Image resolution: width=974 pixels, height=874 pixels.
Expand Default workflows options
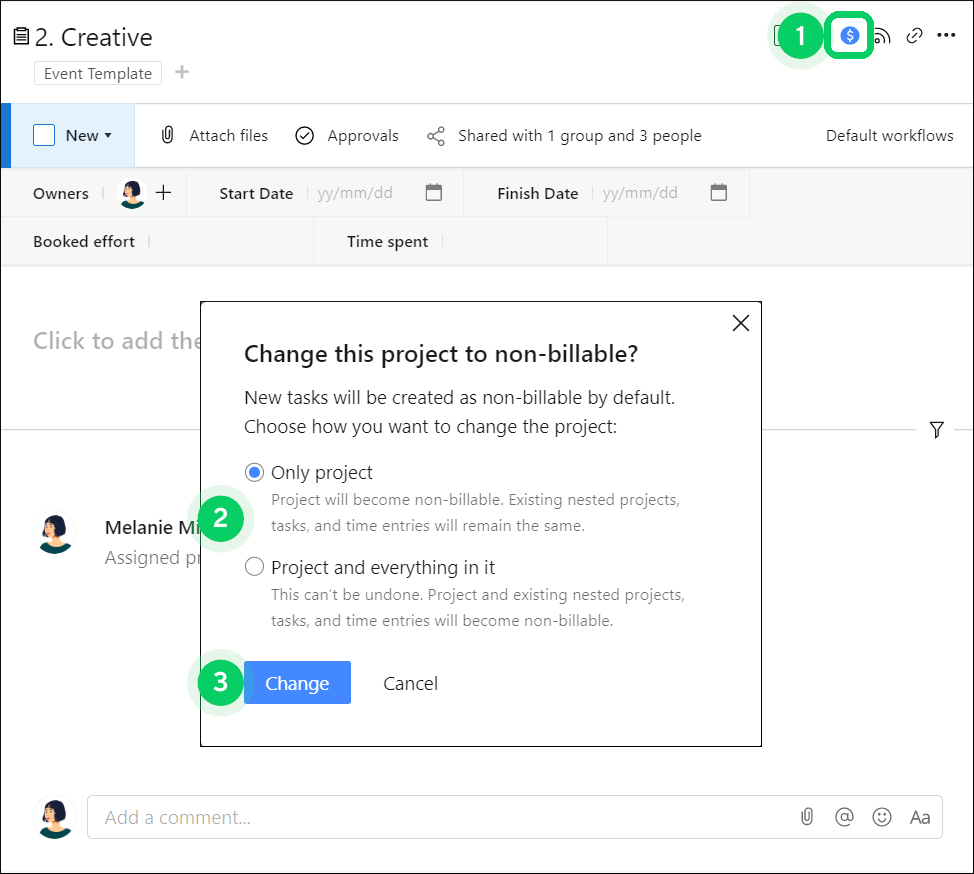point(890,135)
